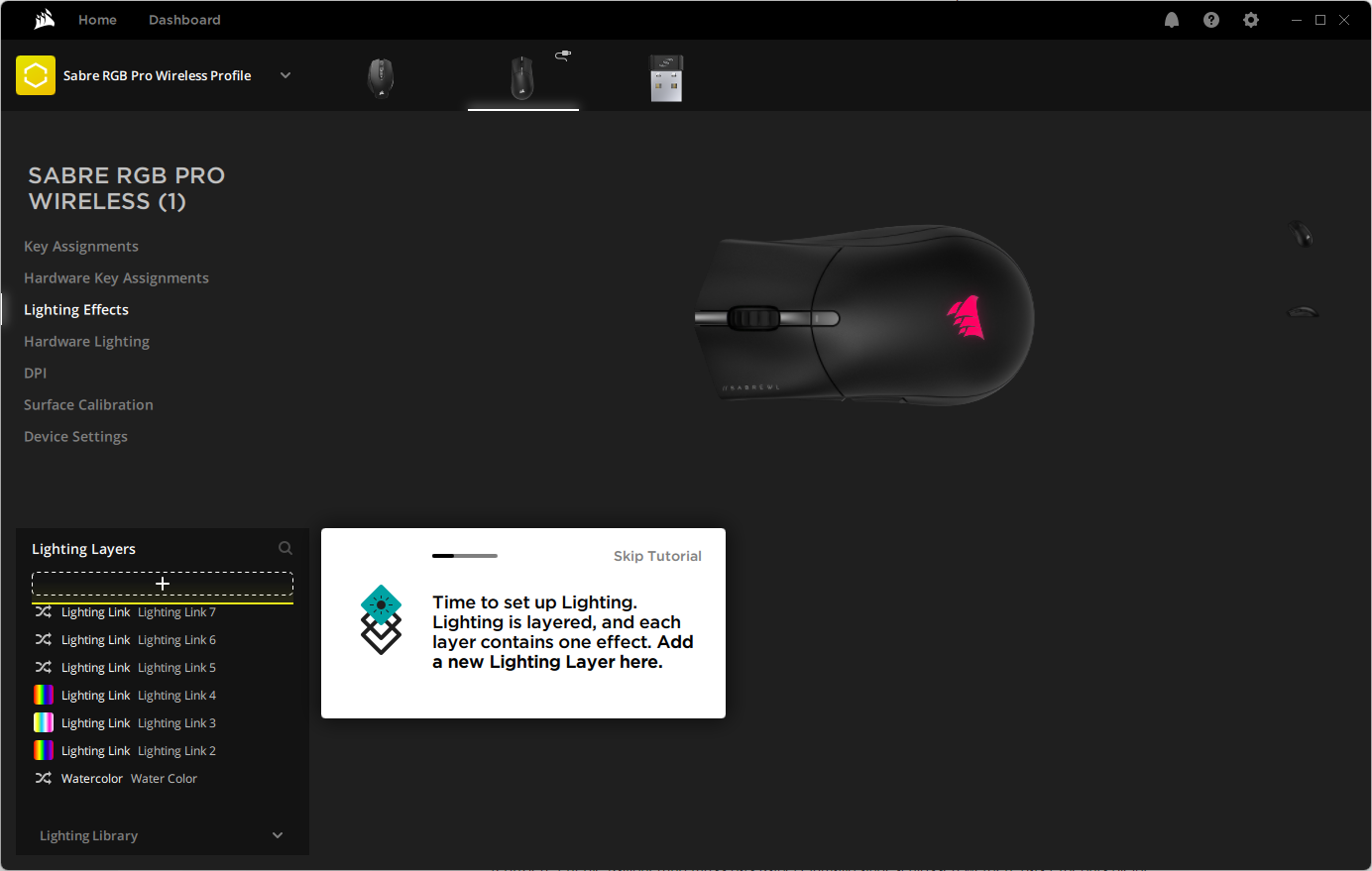Viewport: 1372px width, 871px height.
Task: Click shuffle icon of Lighting Link 7
Action: 44,612
